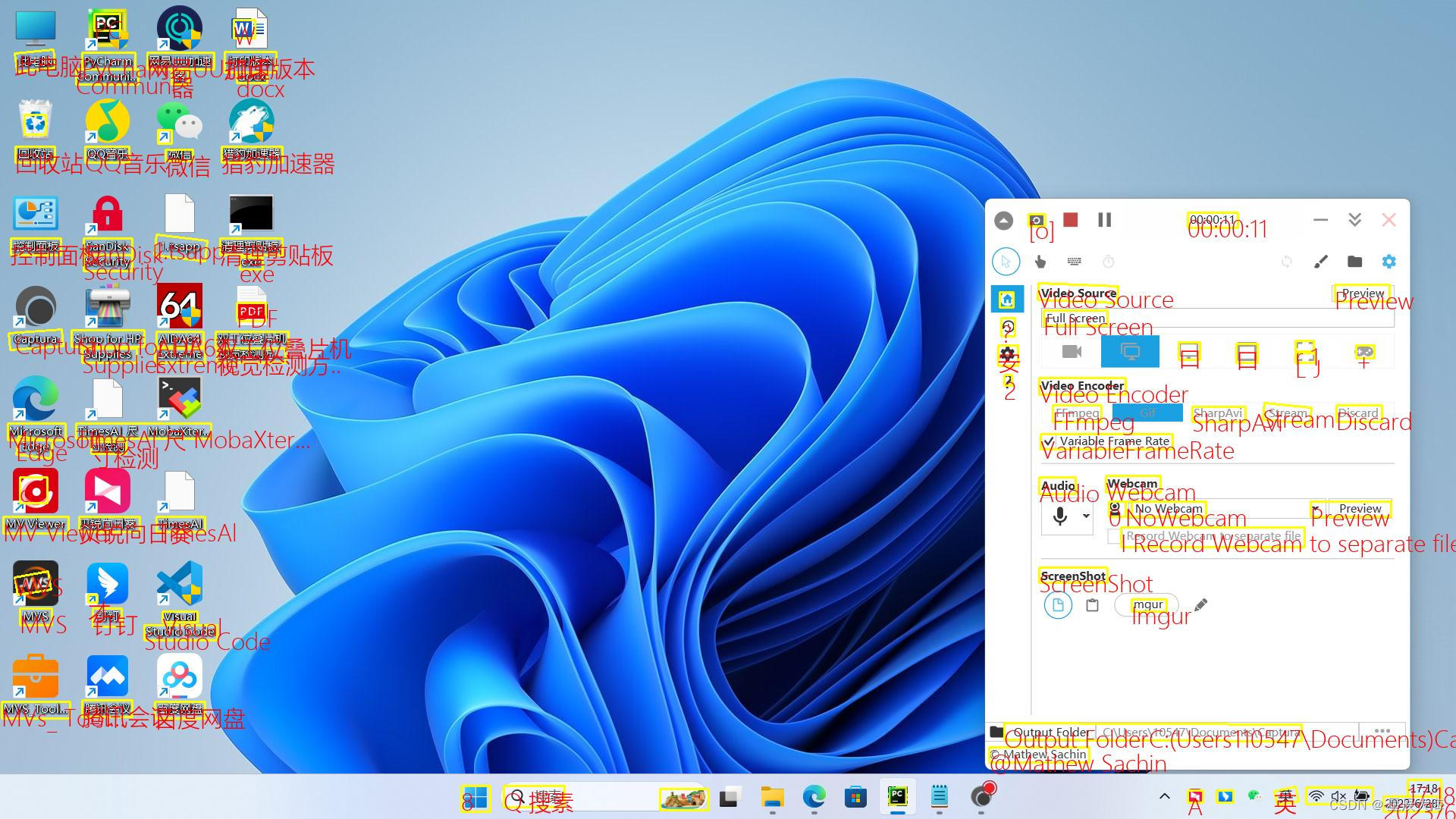The width and height of the screenshot is (1456, 819).
Task: Select the webcam-only video source icon
Action: [x=1072, y=352]
